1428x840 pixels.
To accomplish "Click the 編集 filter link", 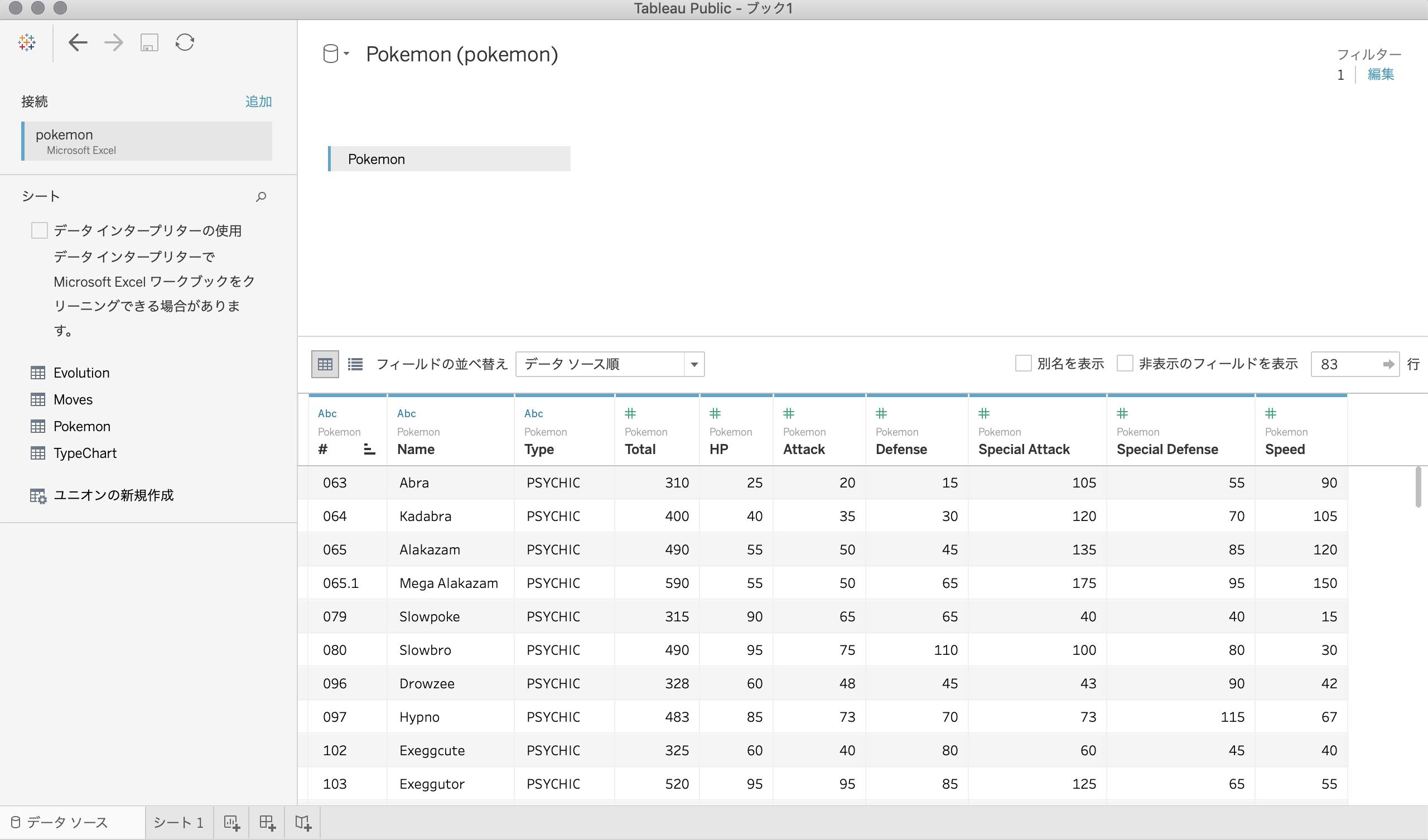I will point(1381,74).
